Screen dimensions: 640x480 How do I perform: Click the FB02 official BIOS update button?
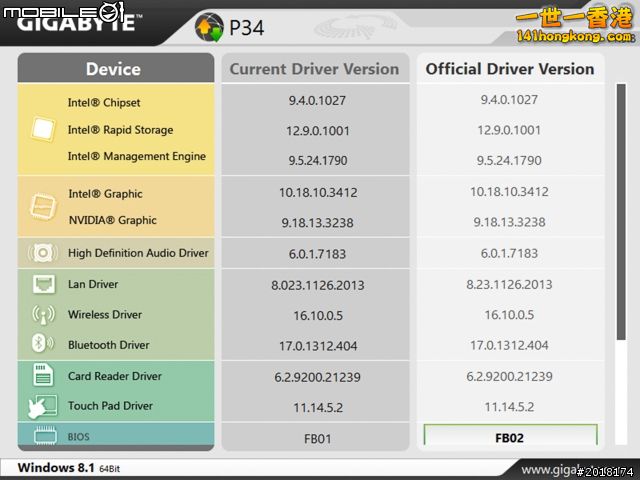pyautogui.click(x=510, y=436)
